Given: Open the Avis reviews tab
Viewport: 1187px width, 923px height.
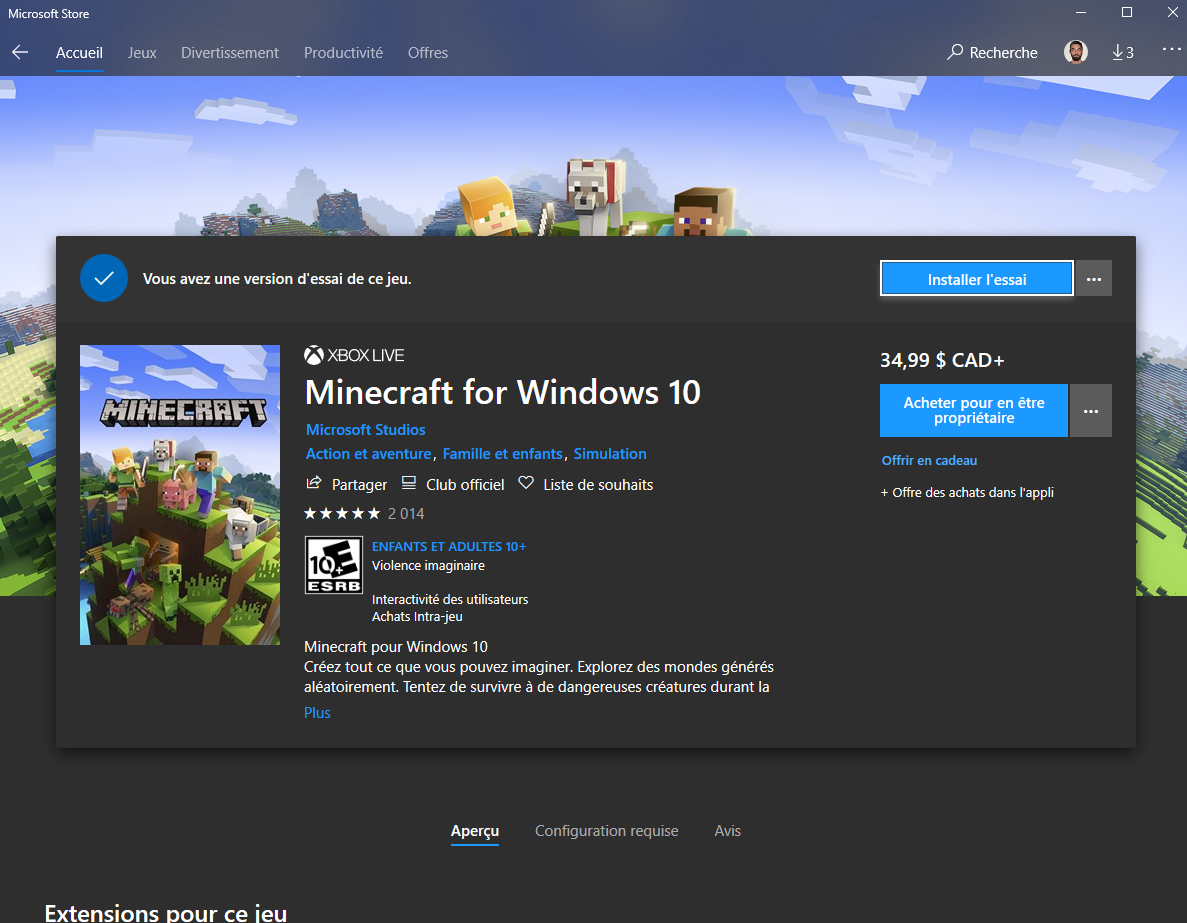Looking at the screenshot, I should tap(727, 831).
